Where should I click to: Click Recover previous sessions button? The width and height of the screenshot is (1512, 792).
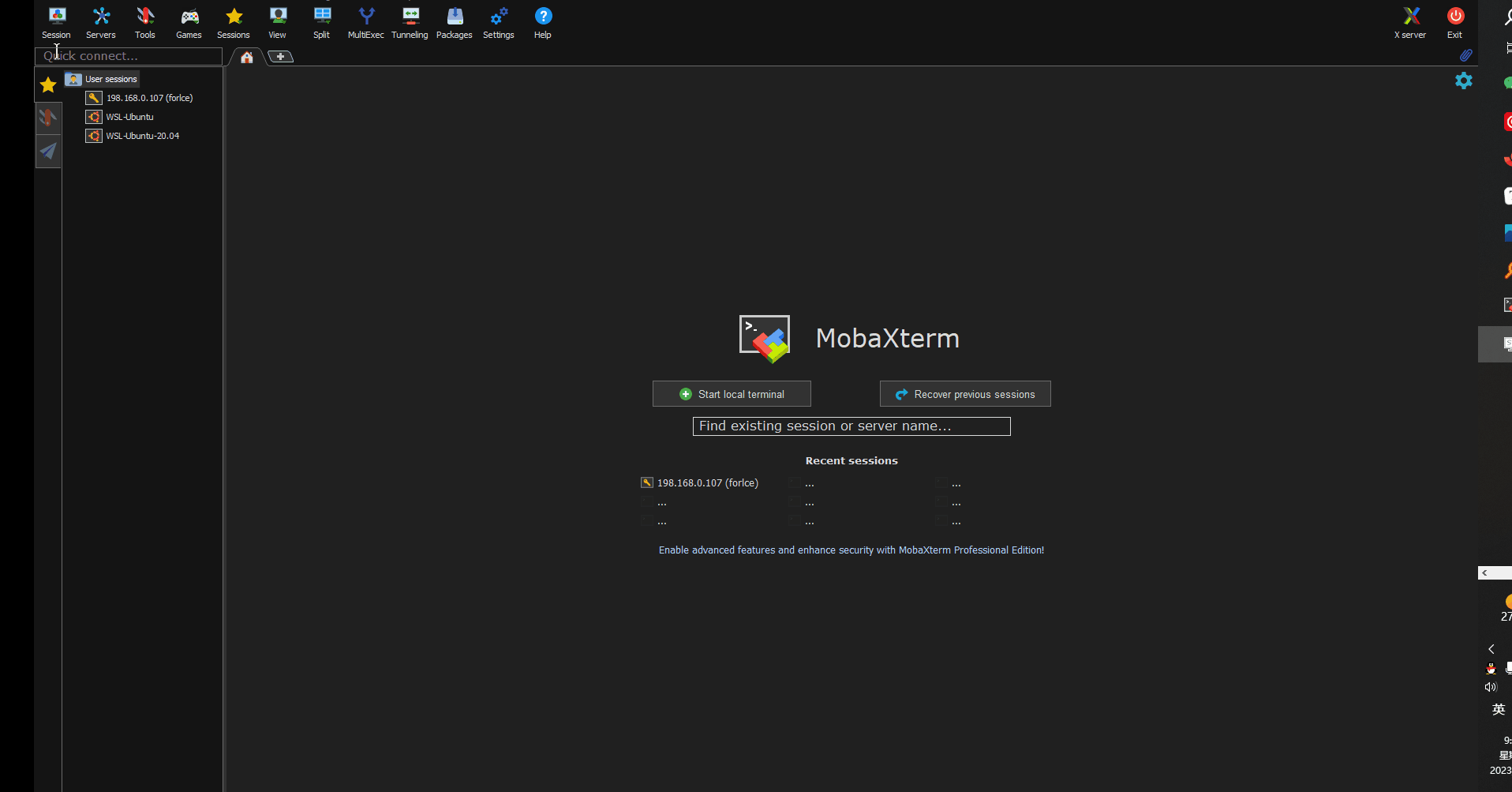(x=965, y=394)
